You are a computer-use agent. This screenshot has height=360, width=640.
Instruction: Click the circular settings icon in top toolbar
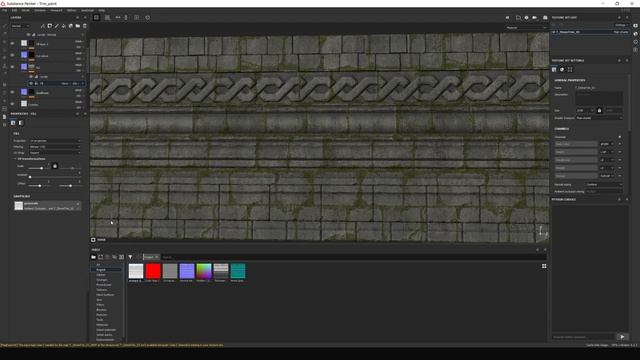[x=147, y=18]
